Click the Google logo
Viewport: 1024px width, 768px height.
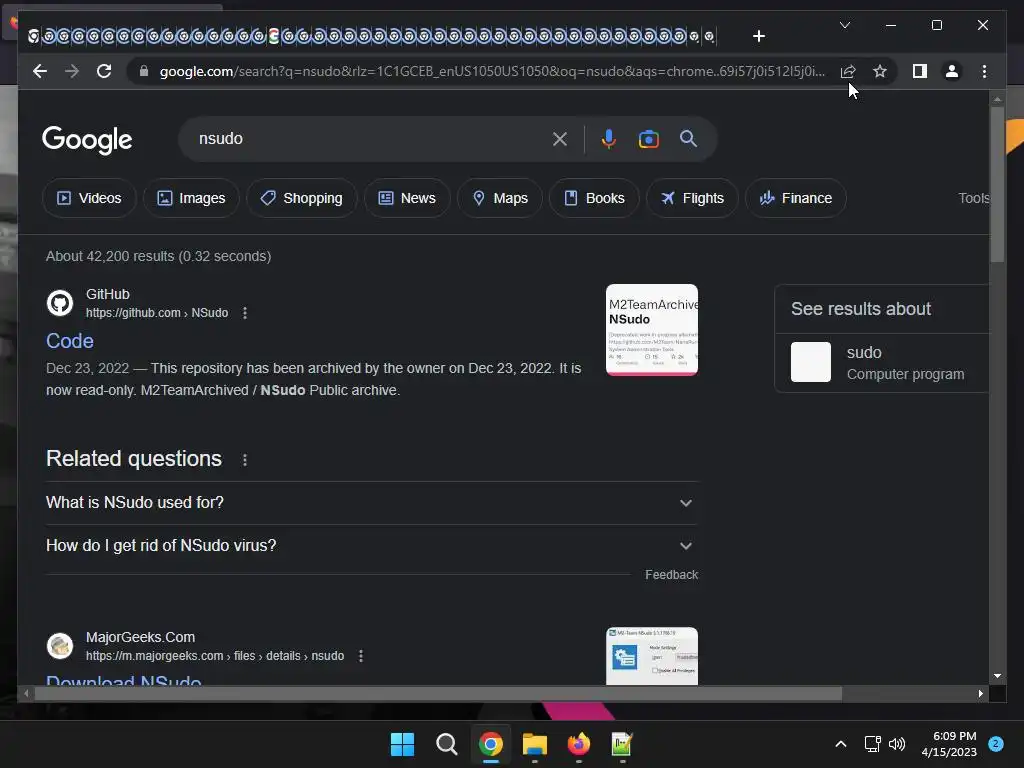pyautogui.click(x=88, y=140)
